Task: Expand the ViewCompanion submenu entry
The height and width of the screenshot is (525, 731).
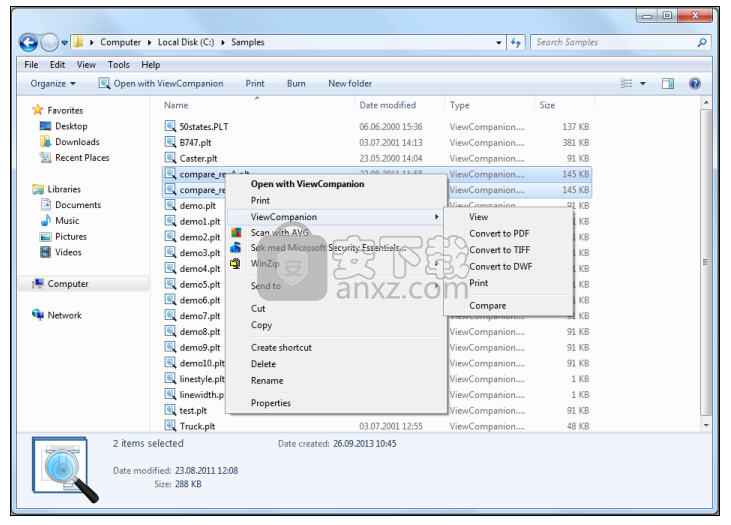Action: (335, 217)
